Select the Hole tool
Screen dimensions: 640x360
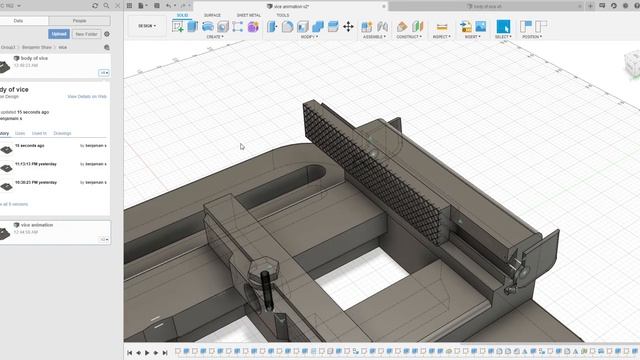[x=223, y=27]
